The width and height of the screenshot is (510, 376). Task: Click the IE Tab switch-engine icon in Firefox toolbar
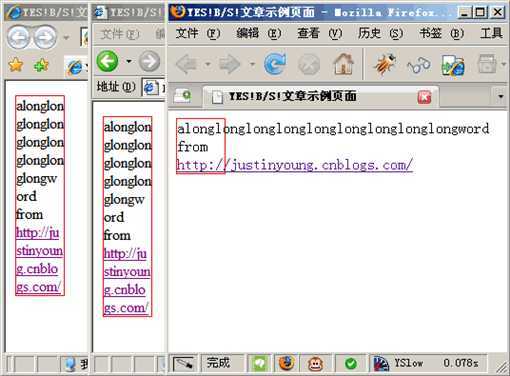point(453,65)
